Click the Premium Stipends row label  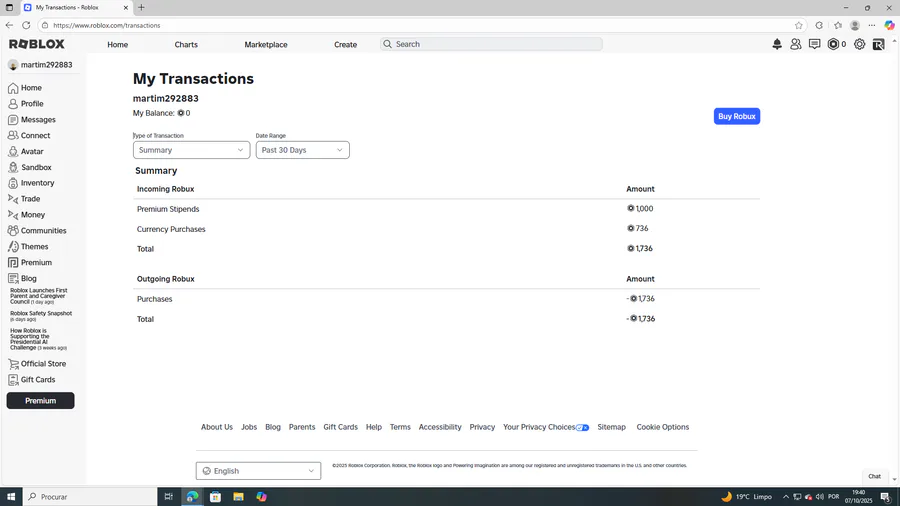click(x=168, y=209)
